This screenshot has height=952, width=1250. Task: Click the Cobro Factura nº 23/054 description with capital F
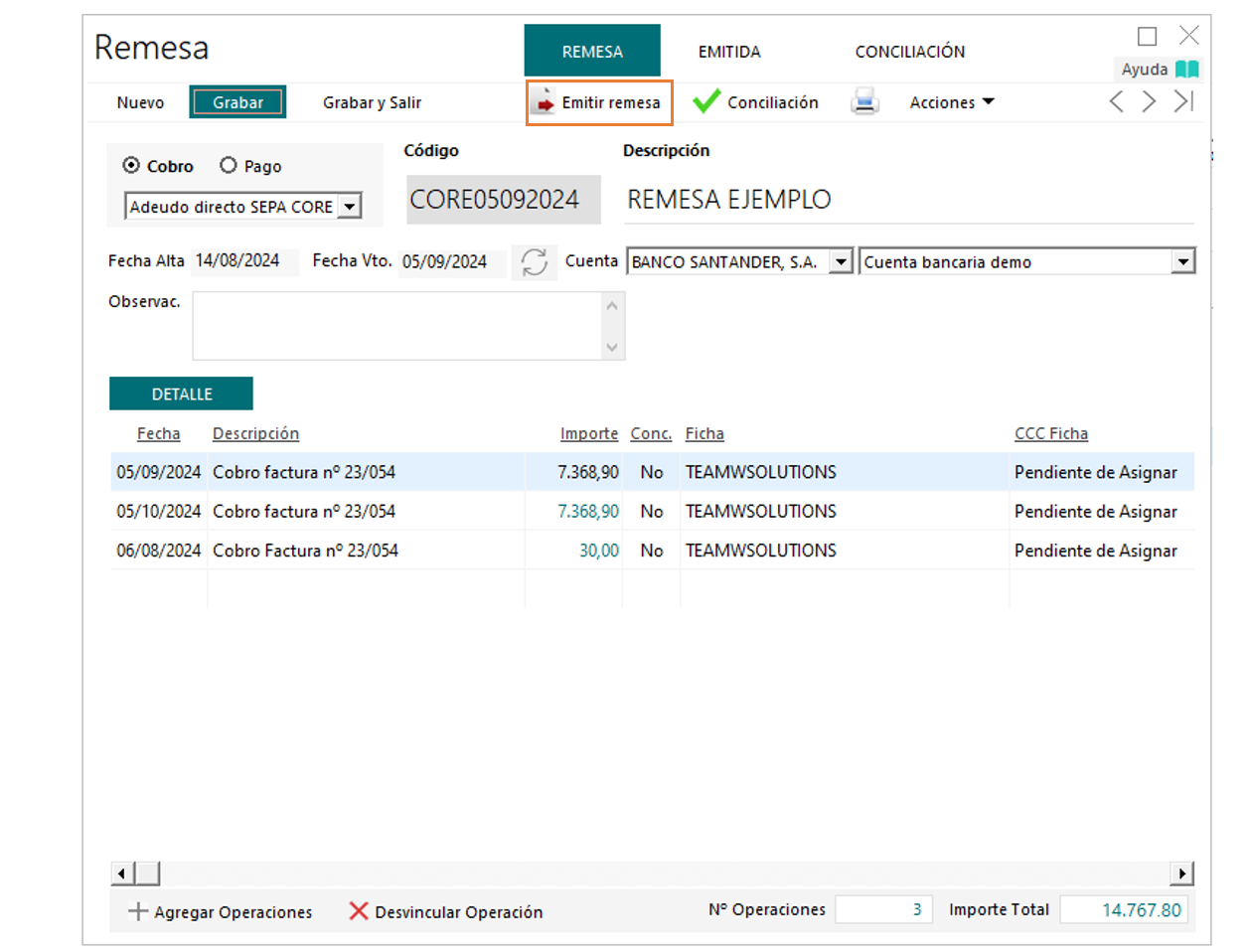click(x=305, y=551)
